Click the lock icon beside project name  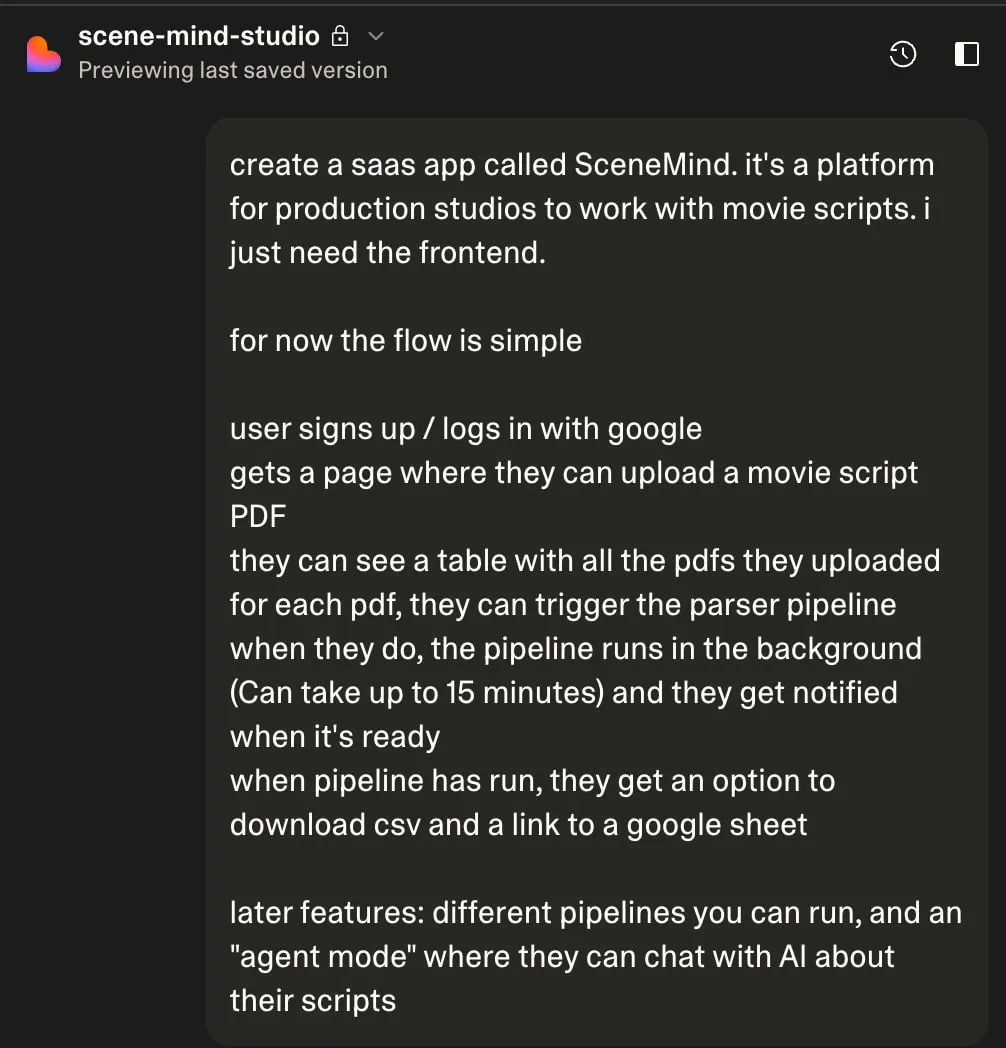tap(340, 37)
